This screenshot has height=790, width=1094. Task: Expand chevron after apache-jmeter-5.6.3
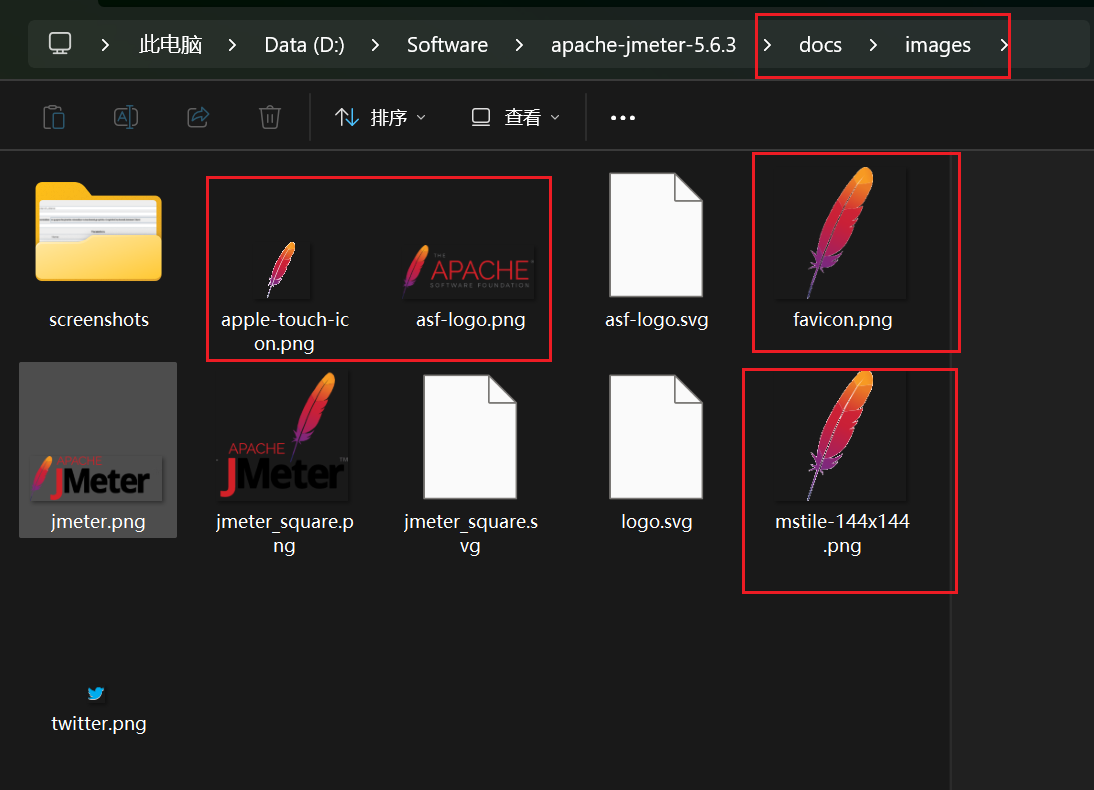[x=767, y=45]
